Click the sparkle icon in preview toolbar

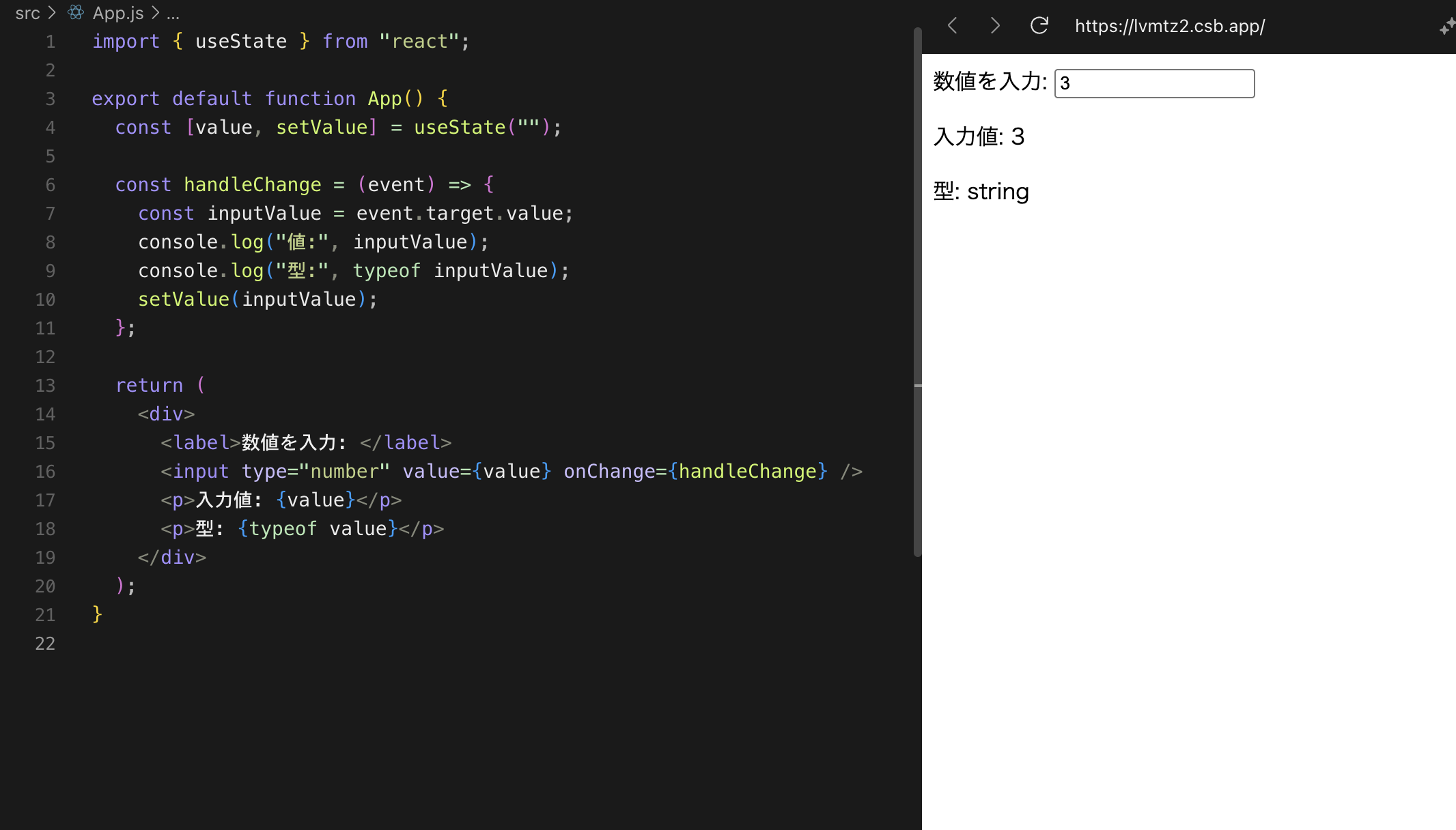pos(1446,27)
